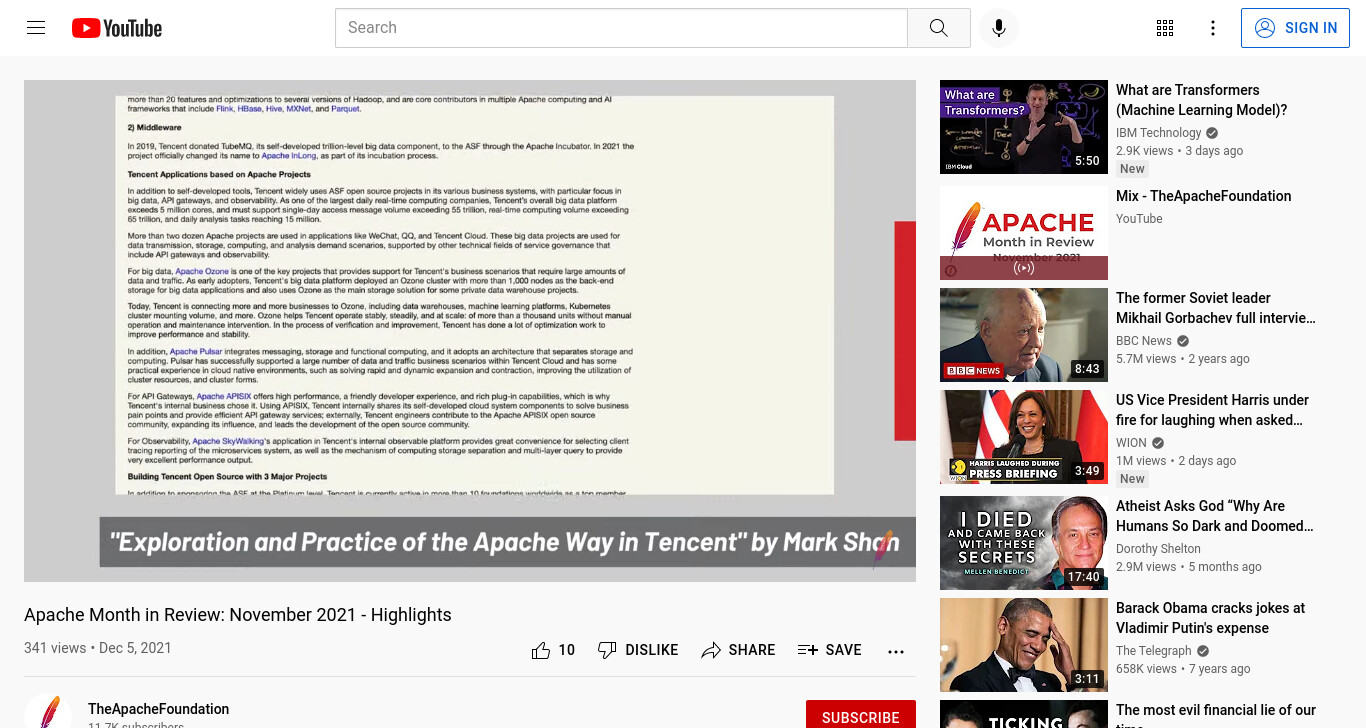Open the hamburger guide menu
Viewport: 1366px width, 728px height.
pos(36,28)
